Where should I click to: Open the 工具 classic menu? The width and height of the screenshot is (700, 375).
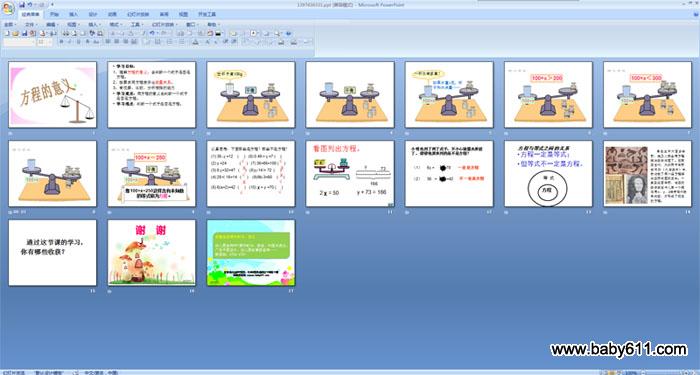point(136,25)
